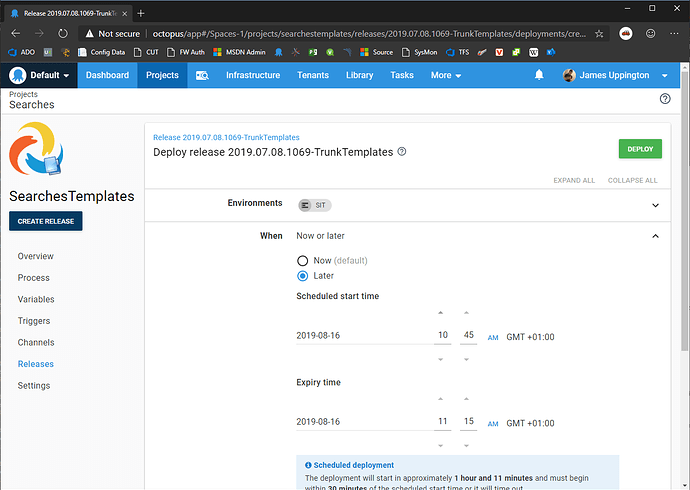Open the Overview sidebar item
The height and width of the screenshot is (490, 690).
(x=36, y=256)
